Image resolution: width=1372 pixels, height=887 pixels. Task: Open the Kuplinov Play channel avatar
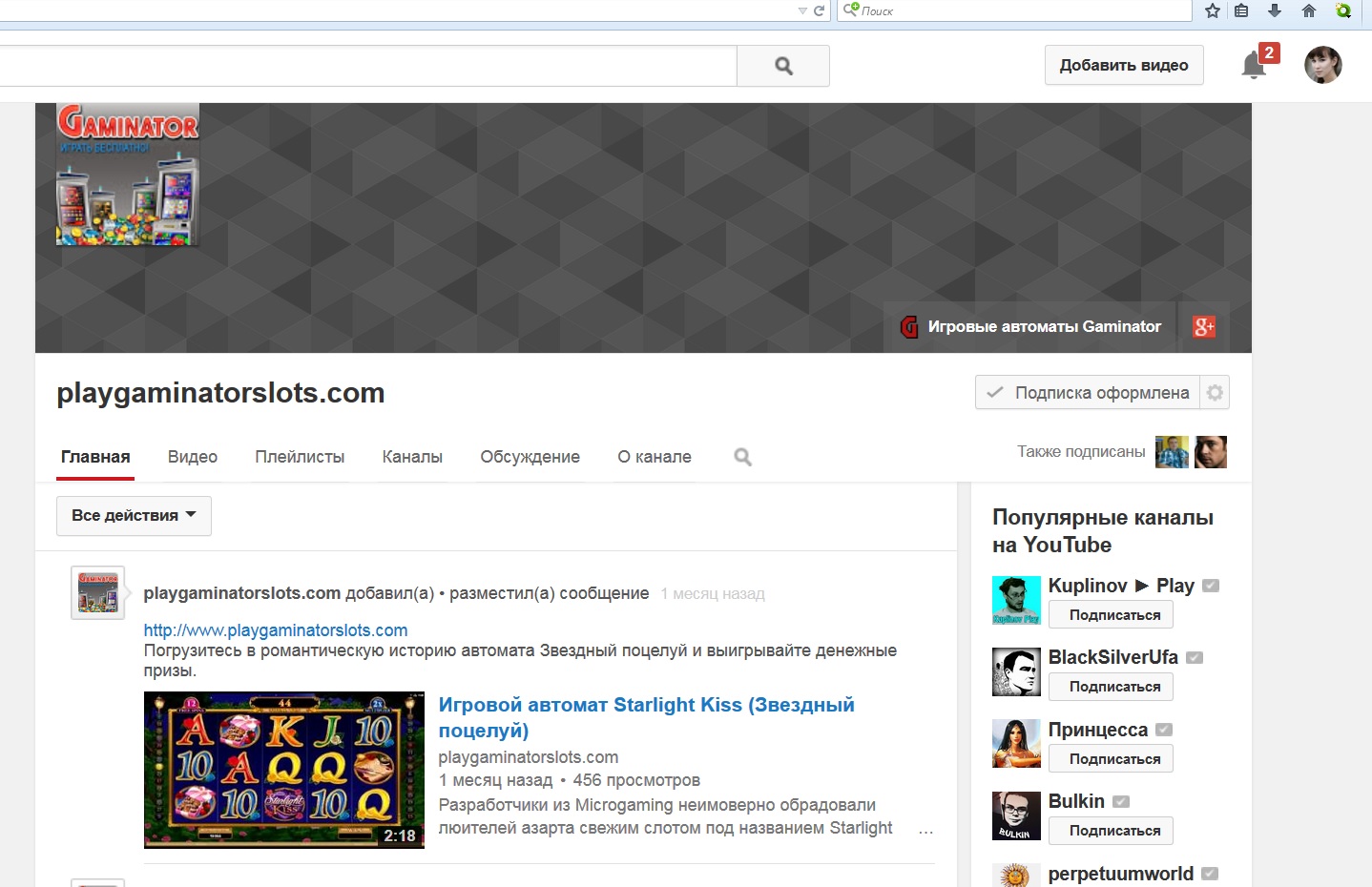tap(1016, 600)
